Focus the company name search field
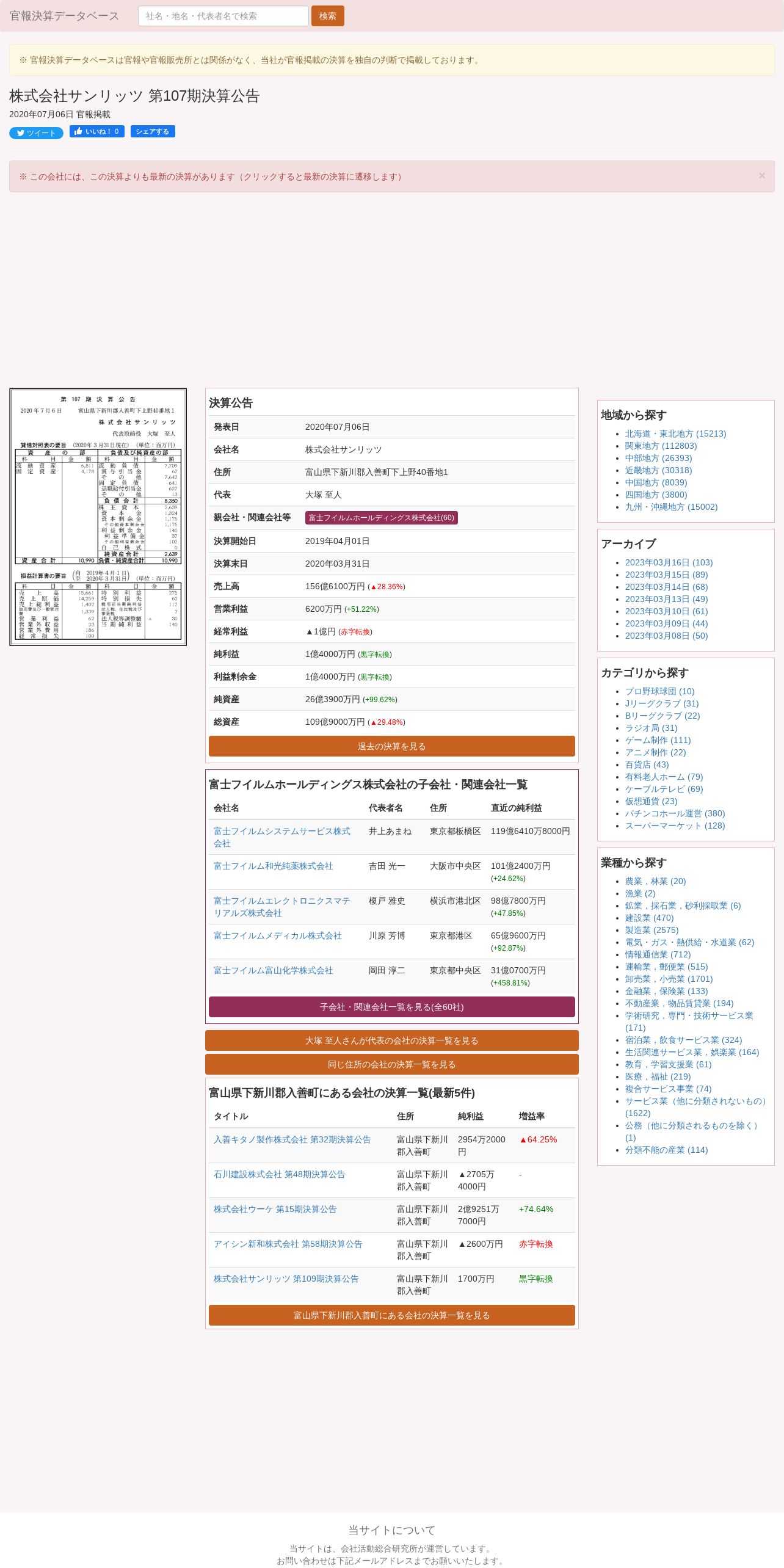Image resolution: width=784 pixels, height=1568 pixels. coord(223,16)
